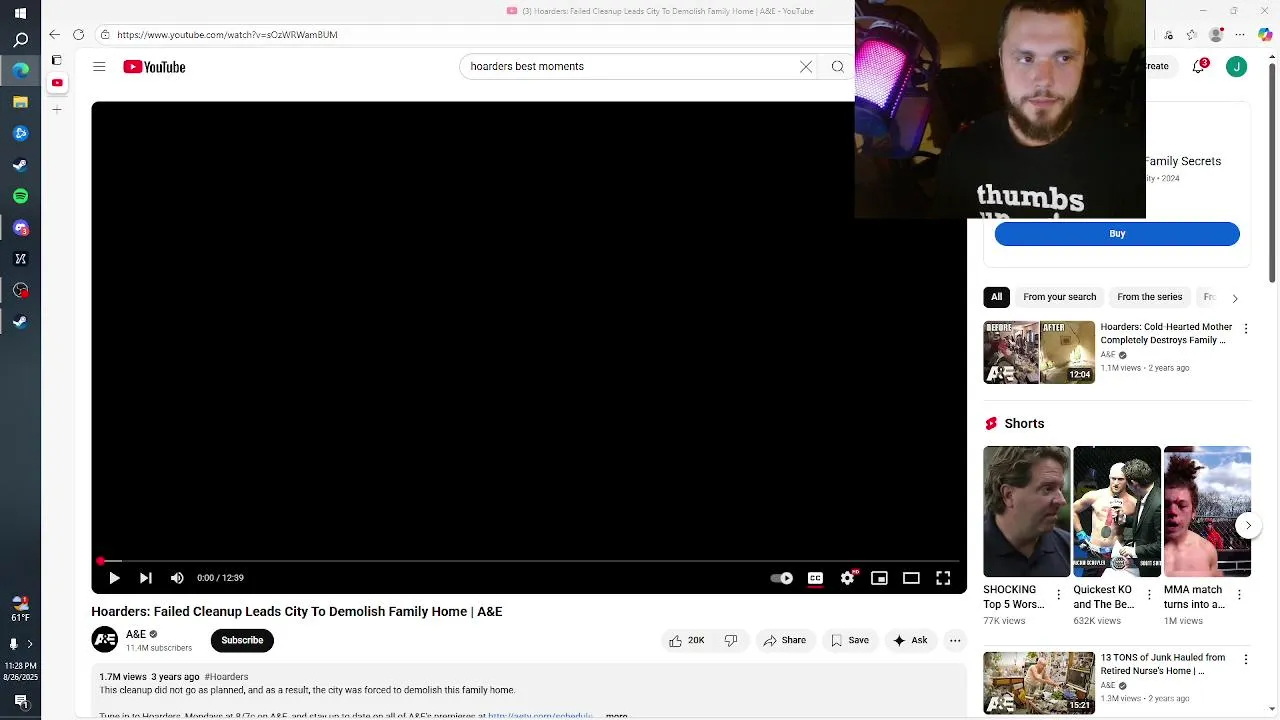
Task: Open '13 TONS of Junk' video thumbnail
Action: tap(1039, 683)
